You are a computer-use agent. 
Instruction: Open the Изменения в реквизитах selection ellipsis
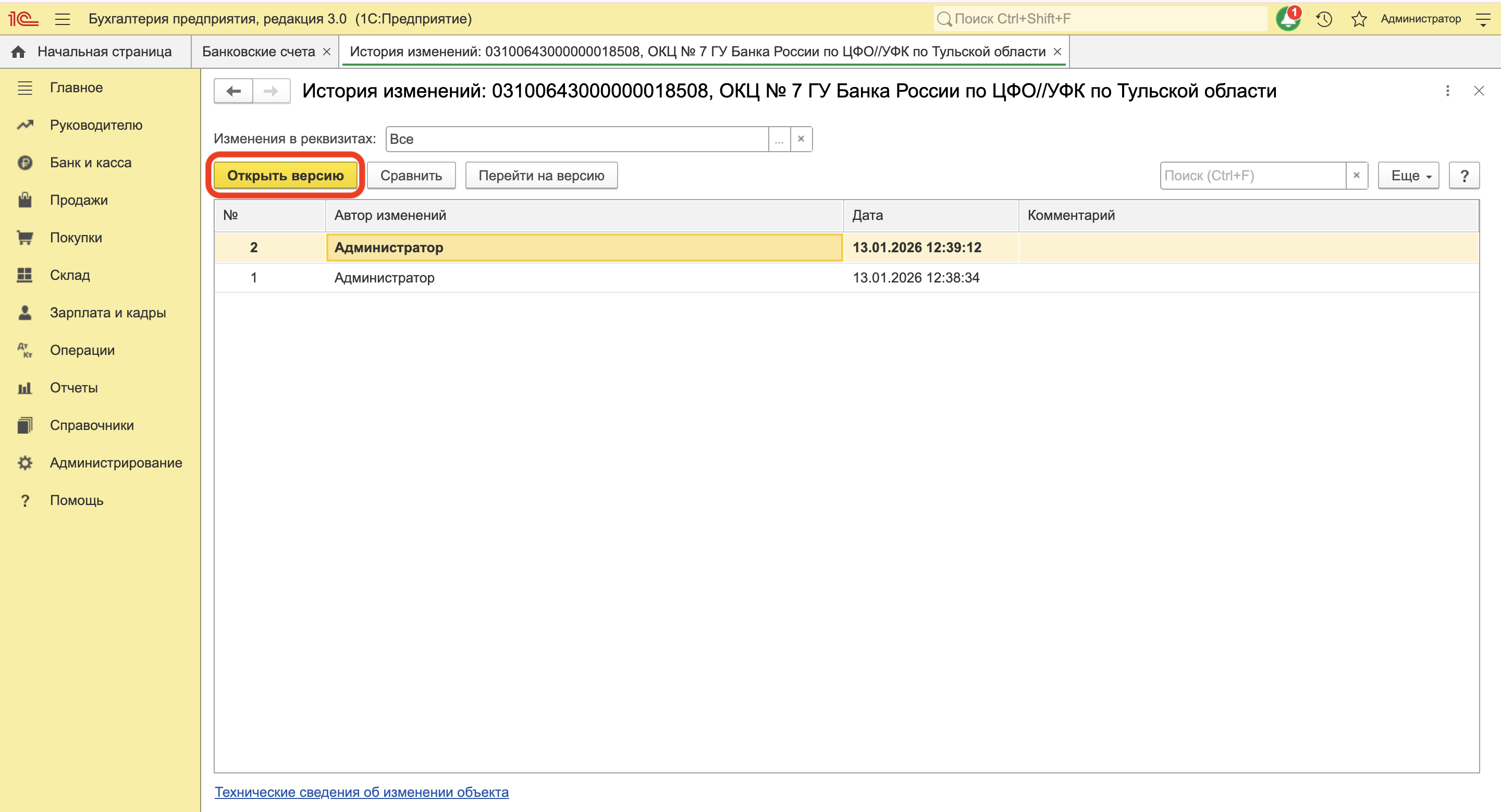click(x=779, y=139)
